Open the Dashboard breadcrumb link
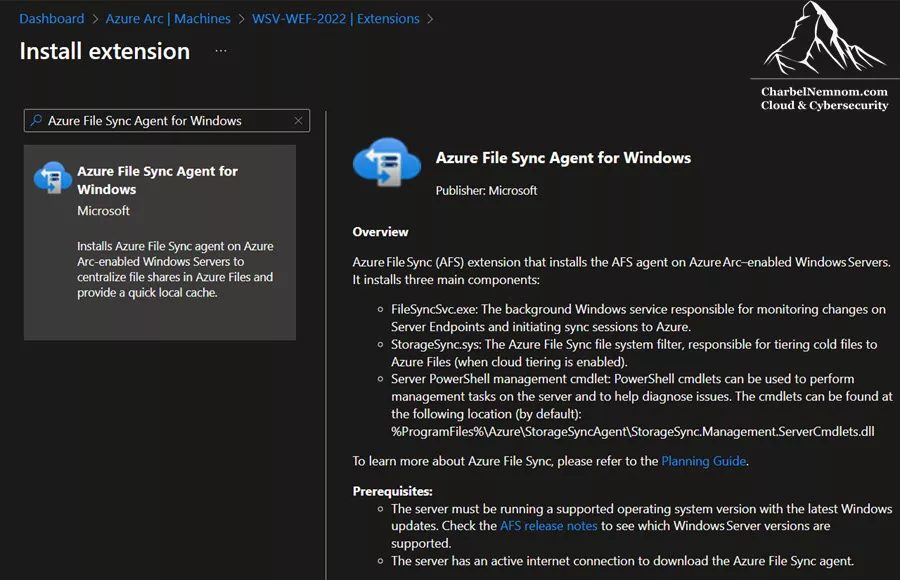 pyautogui.click(x=52, y=19)
